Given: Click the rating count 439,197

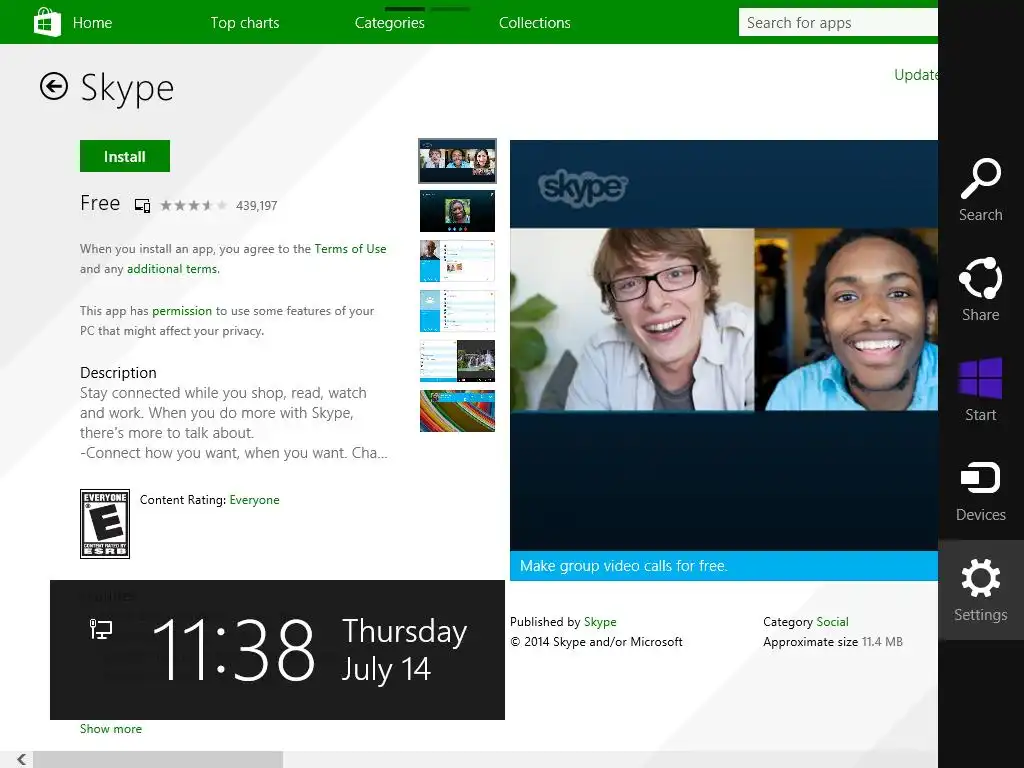Looking at the screenshot, I should click(257, 206).
